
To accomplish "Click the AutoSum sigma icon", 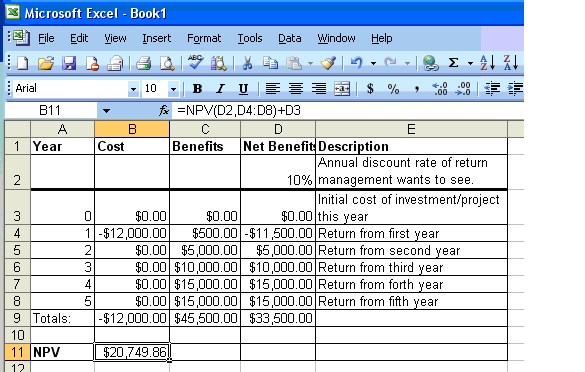I will click(x=453, y=63).
